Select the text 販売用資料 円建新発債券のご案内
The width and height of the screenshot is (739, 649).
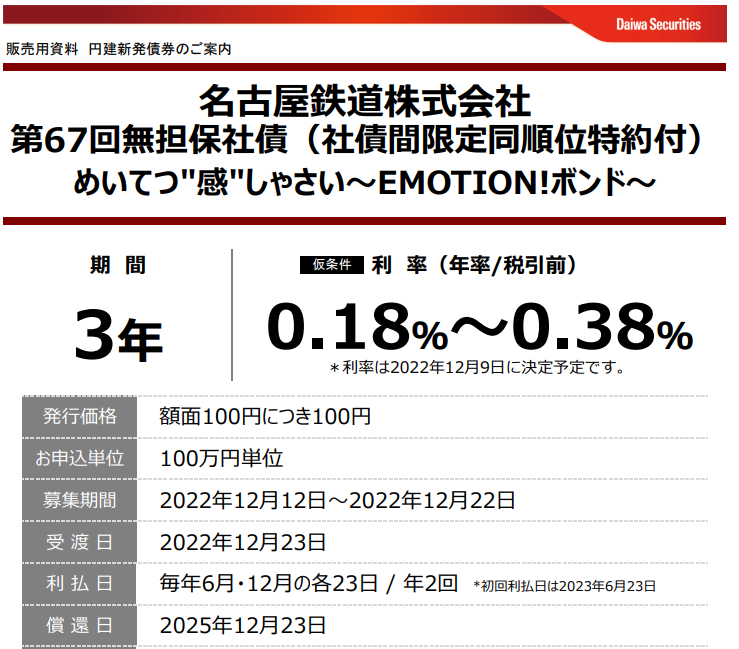click(118, 49)
